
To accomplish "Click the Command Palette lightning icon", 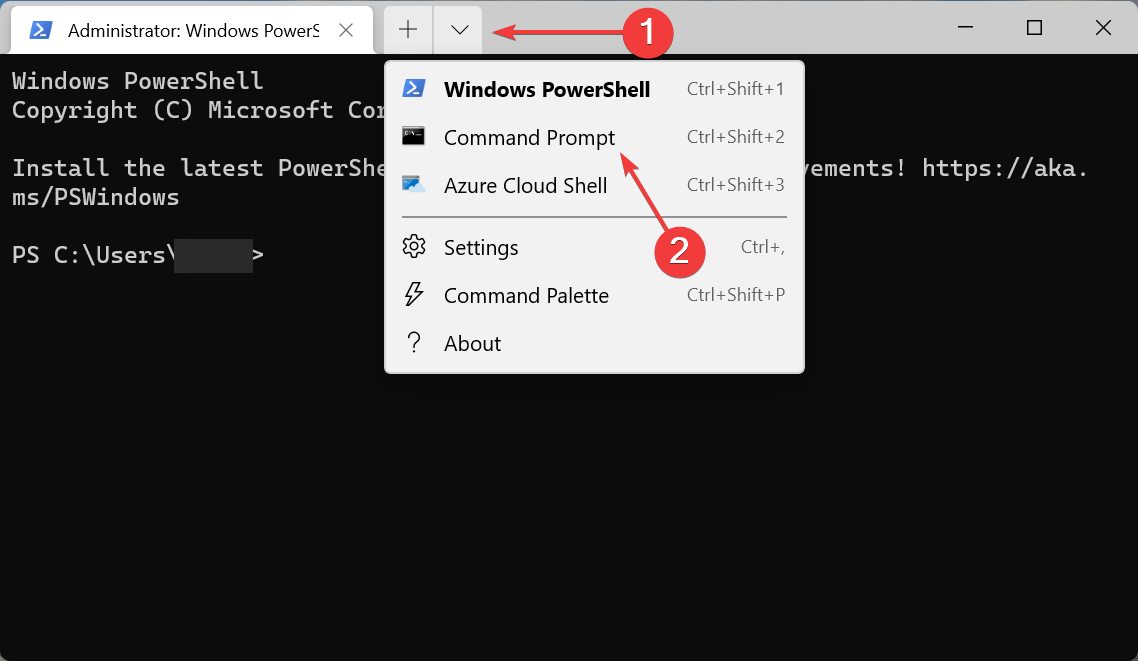I will (x=414, y=295).
